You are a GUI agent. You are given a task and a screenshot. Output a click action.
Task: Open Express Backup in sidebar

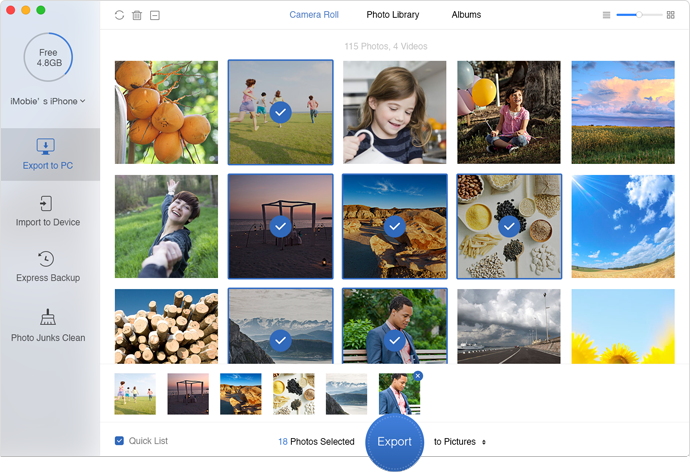tap(48, 267)
